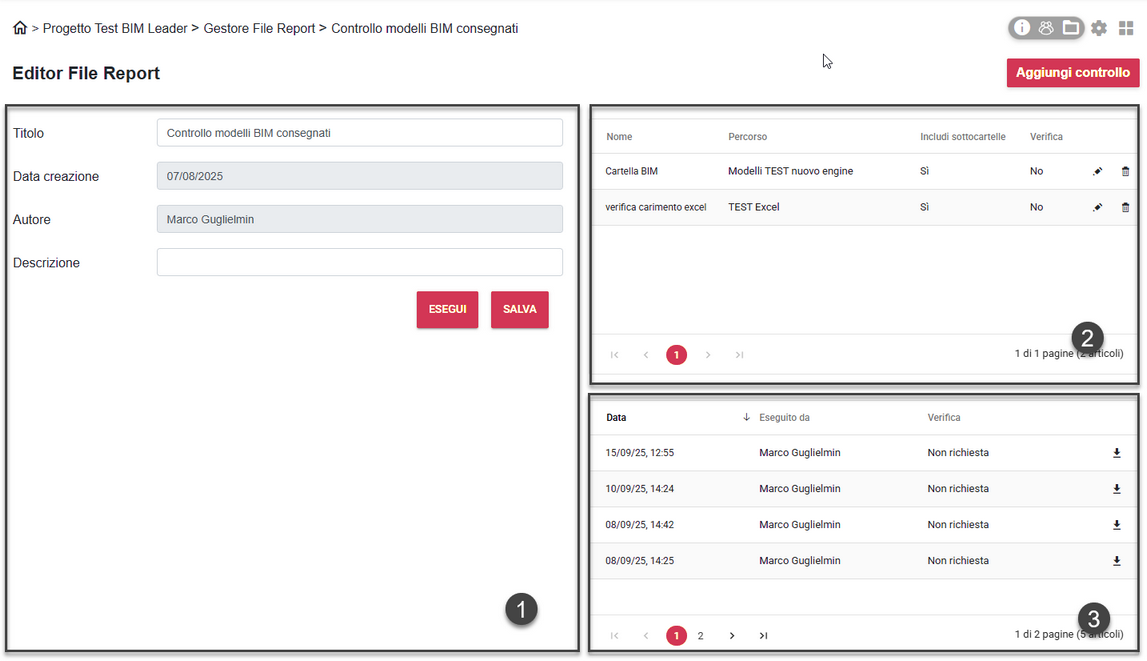
Task: Edit the 'Cartella BIM' control with the pencil icon
Action: 1097,171
